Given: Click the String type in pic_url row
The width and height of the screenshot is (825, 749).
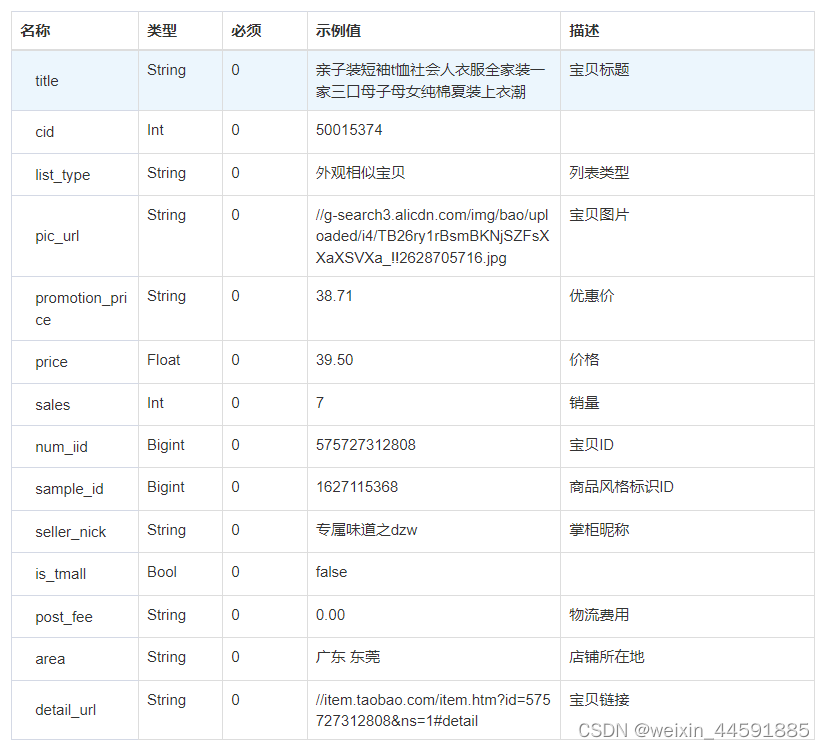Looking at the screenshot, I should coord(166,215).
